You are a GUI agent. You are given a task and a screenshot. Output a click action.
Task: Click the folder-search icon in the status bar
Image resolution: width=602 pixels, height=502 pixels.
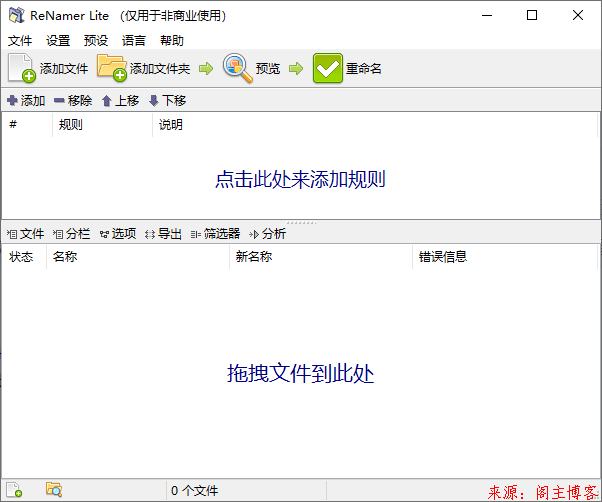54,490
